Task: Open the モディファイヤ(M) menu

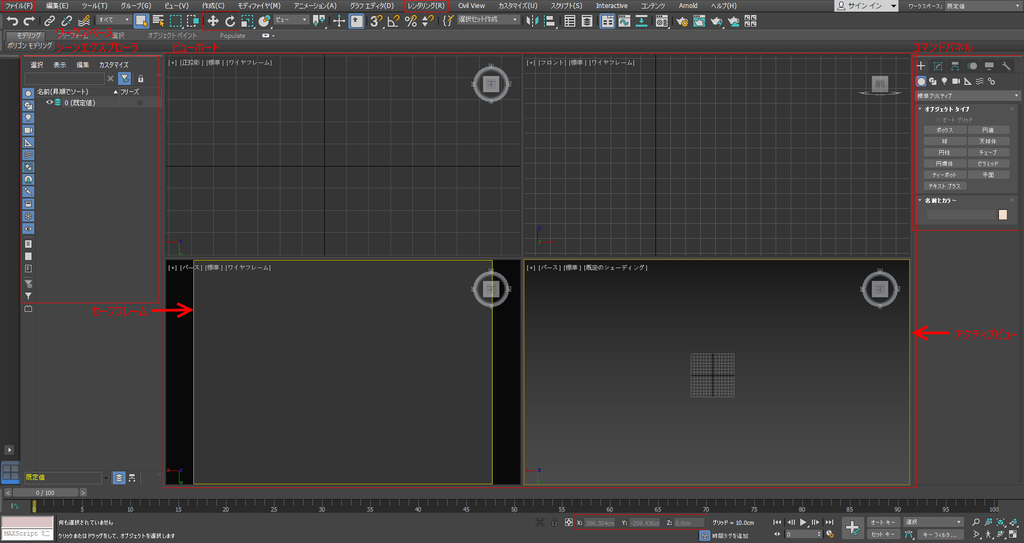Action: 259,5
